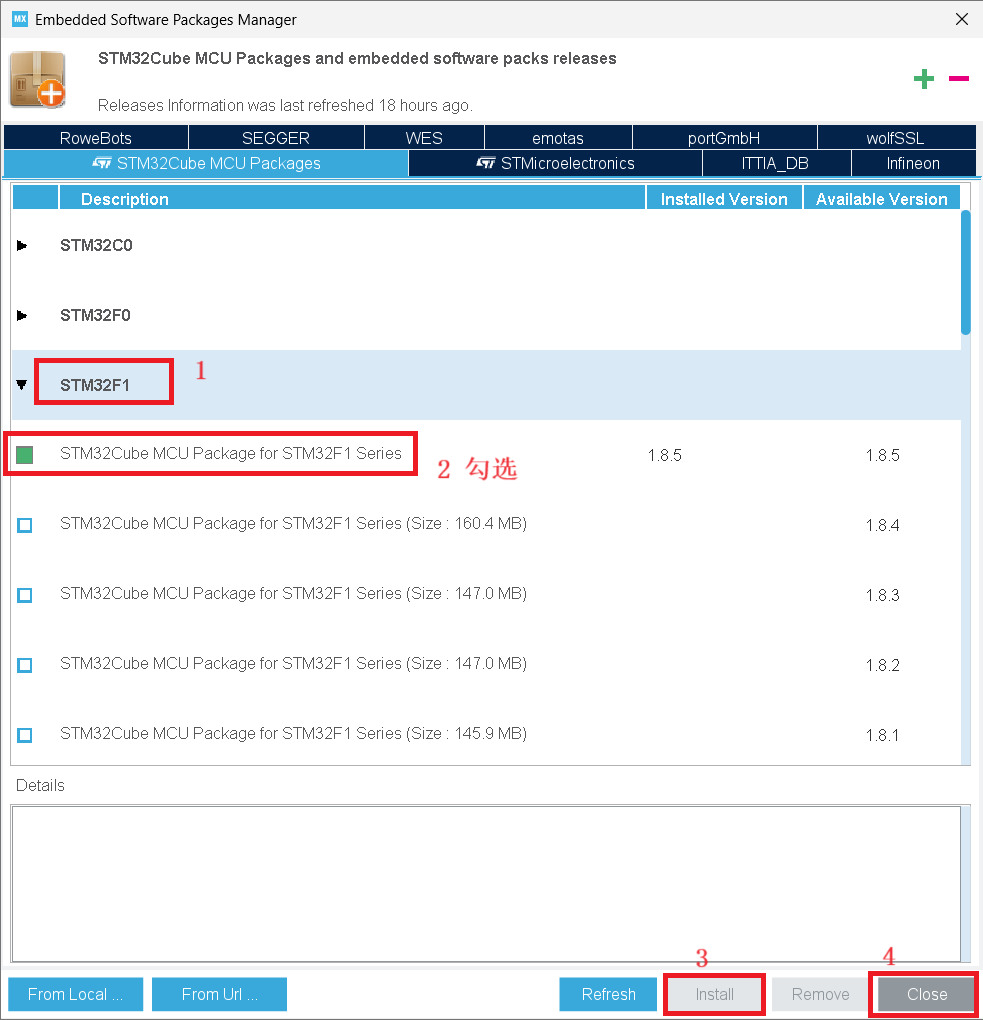
Task: Switch to the WES tab
Action: click(424, 138)
